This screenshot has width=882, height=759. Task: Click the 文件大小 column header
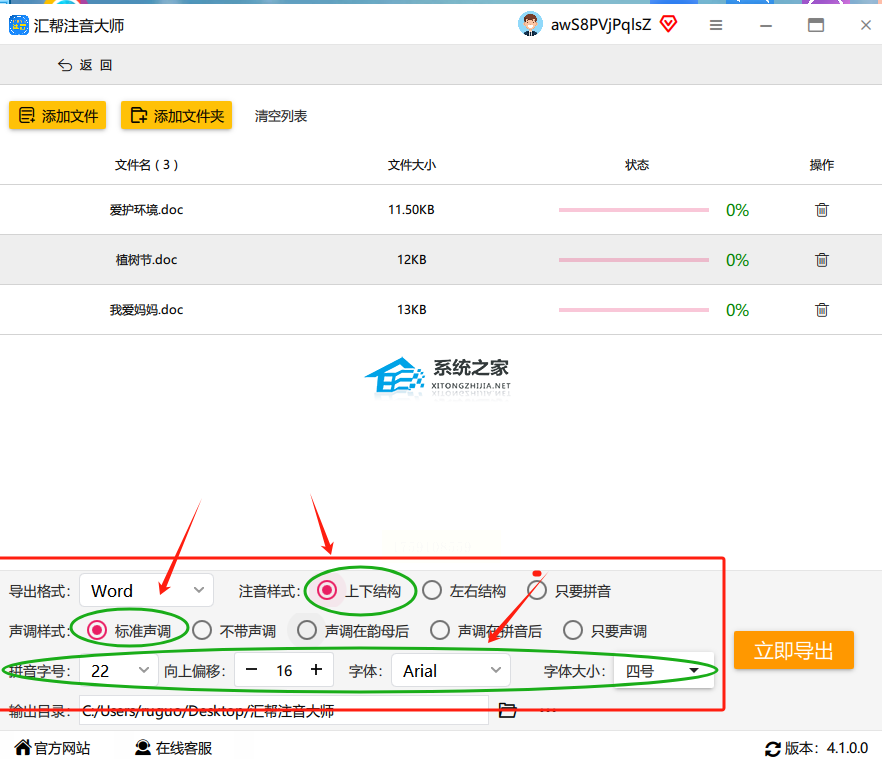[412, 165]
